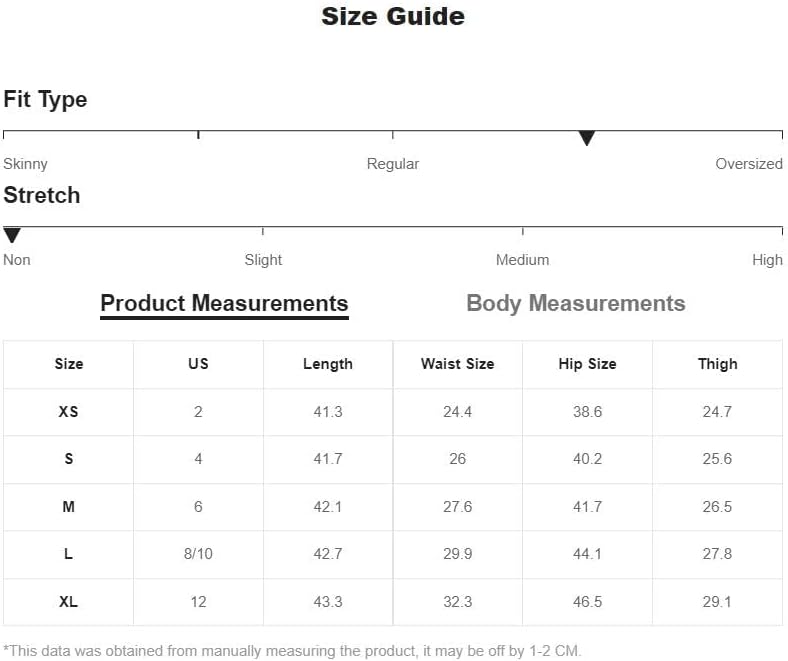Click the 8/10 US size cell
This screenshot has height=661, width=788.
coord(198,554)
